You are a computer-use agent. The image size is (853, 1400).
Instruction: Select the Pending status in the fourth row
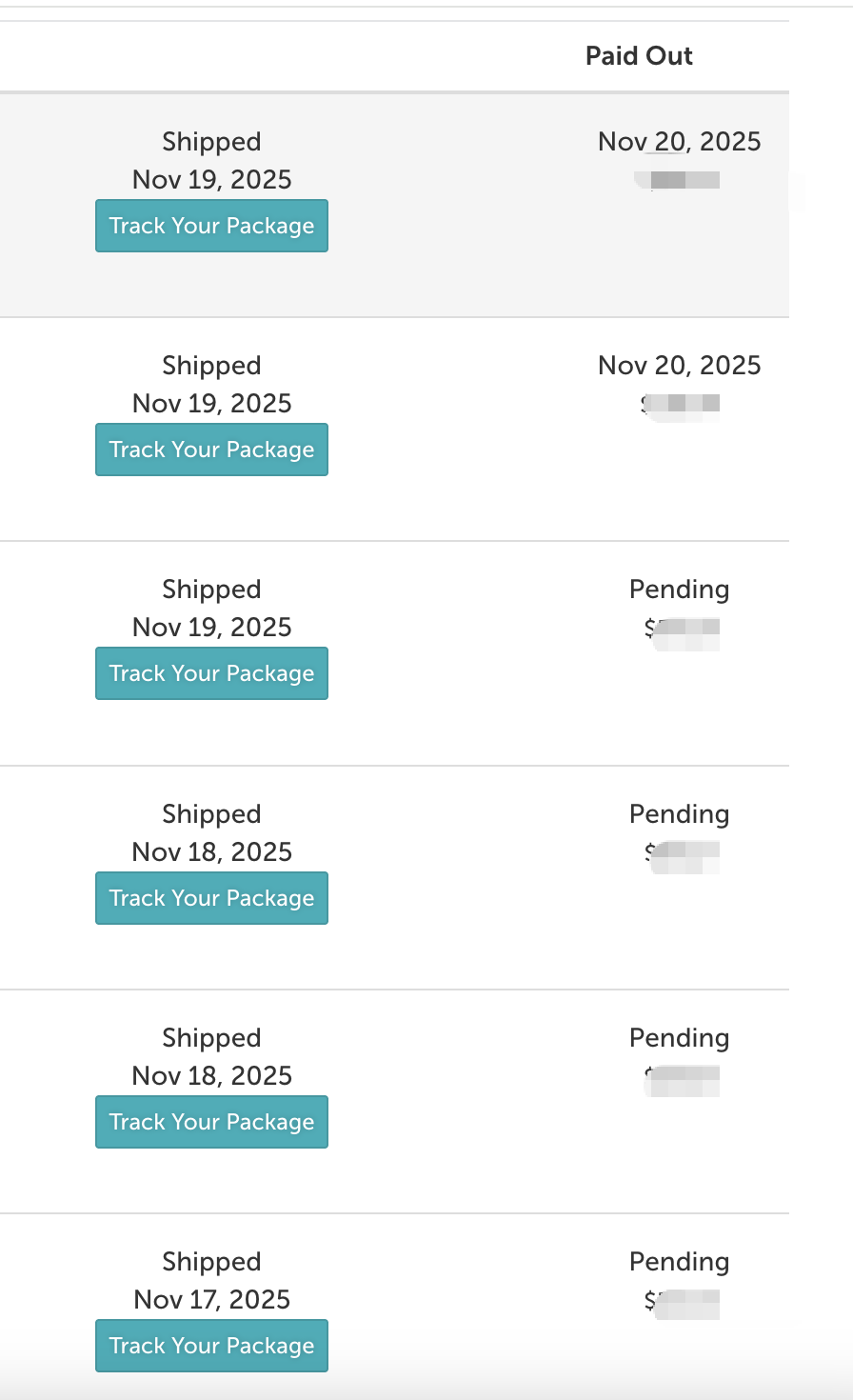coord(679,814)
